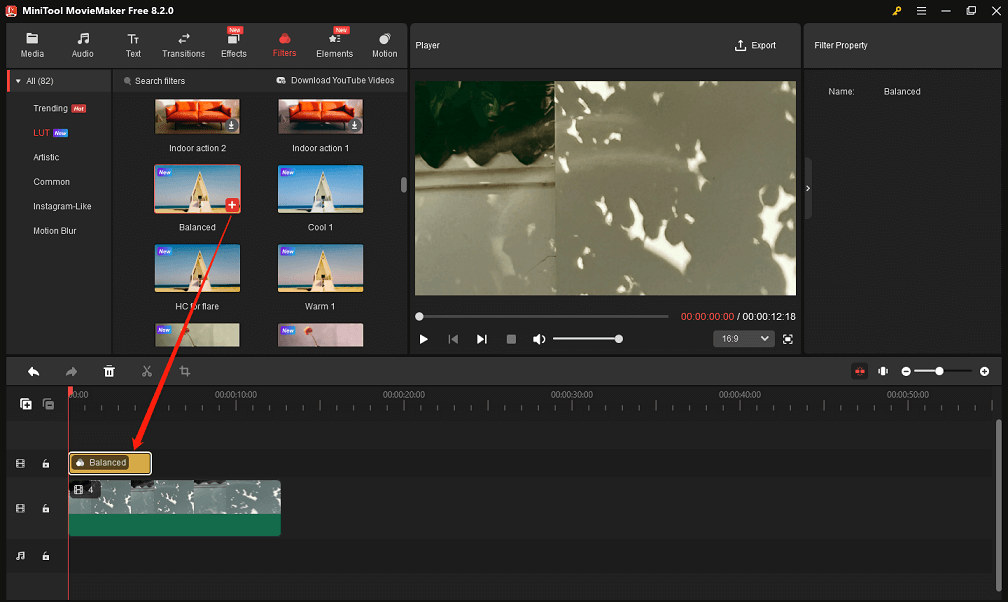Mute the player volume
Image resolution: width=1008 pixels, height=602 pixels.
tap(539, 339)
